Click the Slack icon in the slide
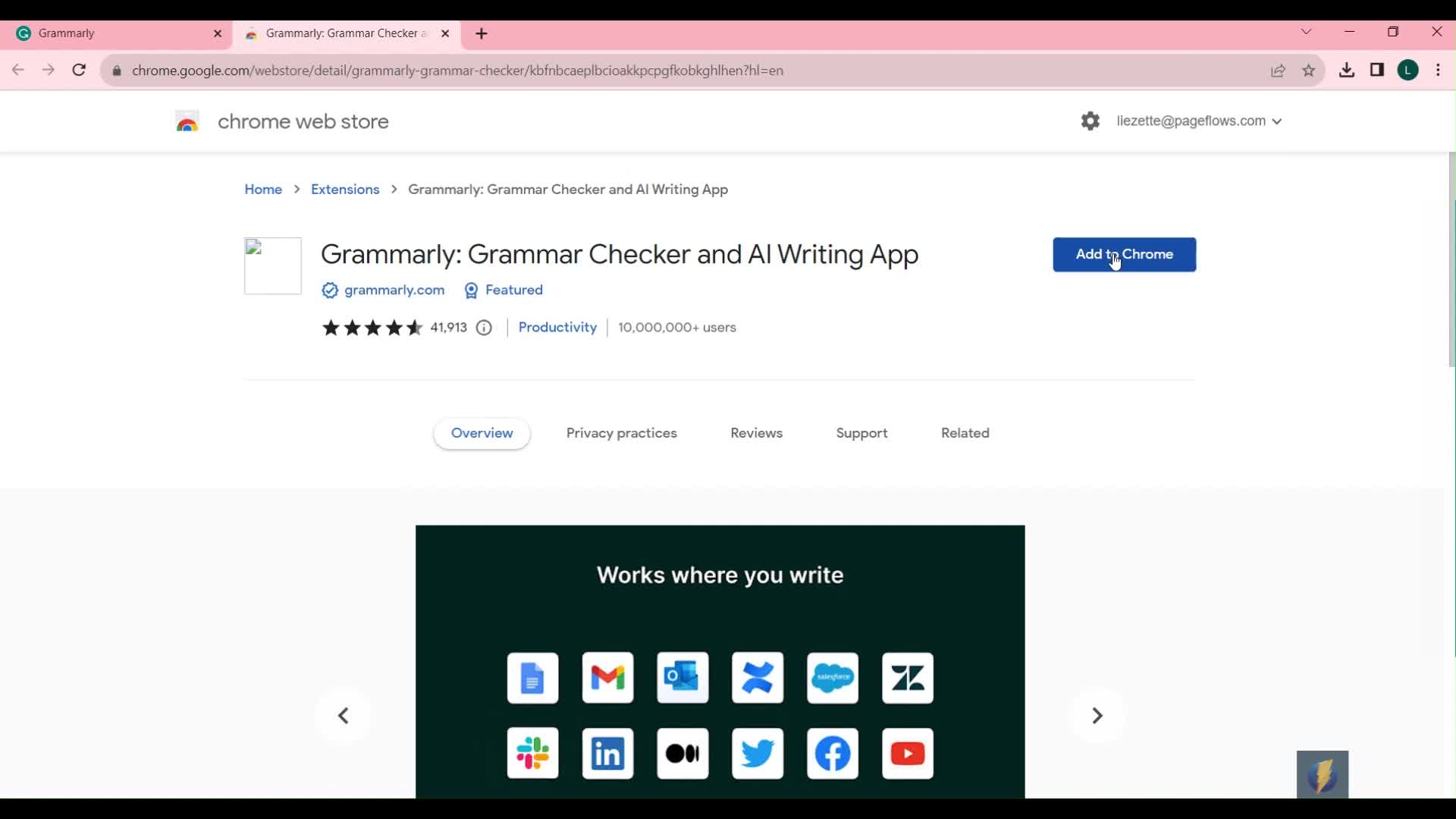 [532, 753]
